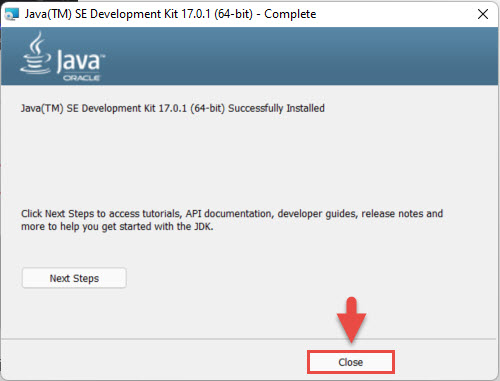Click the word 'Complete' in the title bar
Image resolution: width=500 pixels, height=381 pixels.
(x=290, y=14)
